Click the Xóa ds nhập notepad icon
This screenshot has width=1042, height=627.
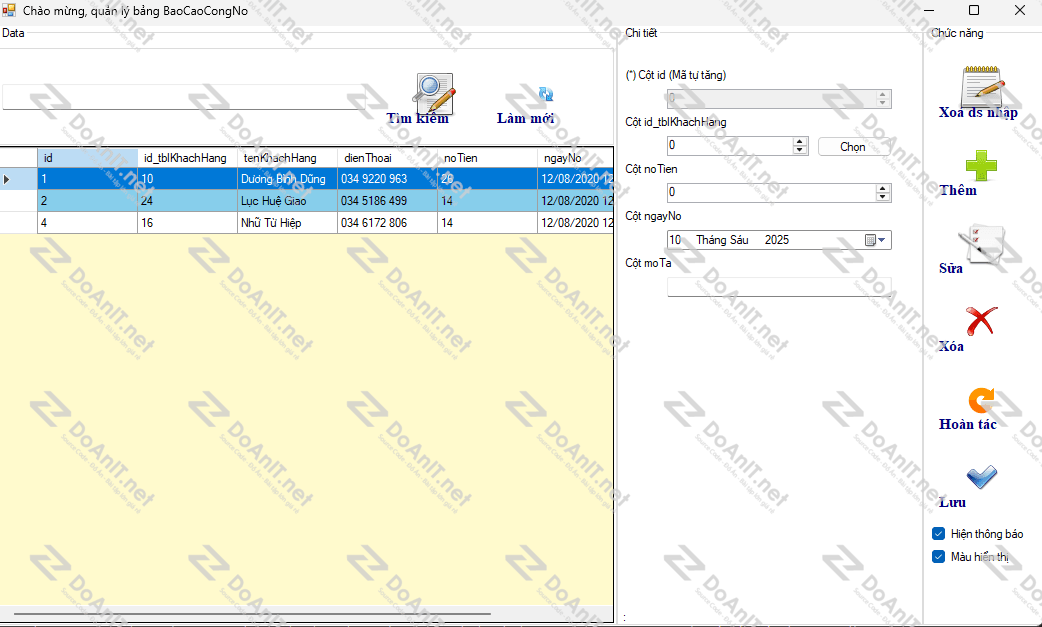point(982,86)
